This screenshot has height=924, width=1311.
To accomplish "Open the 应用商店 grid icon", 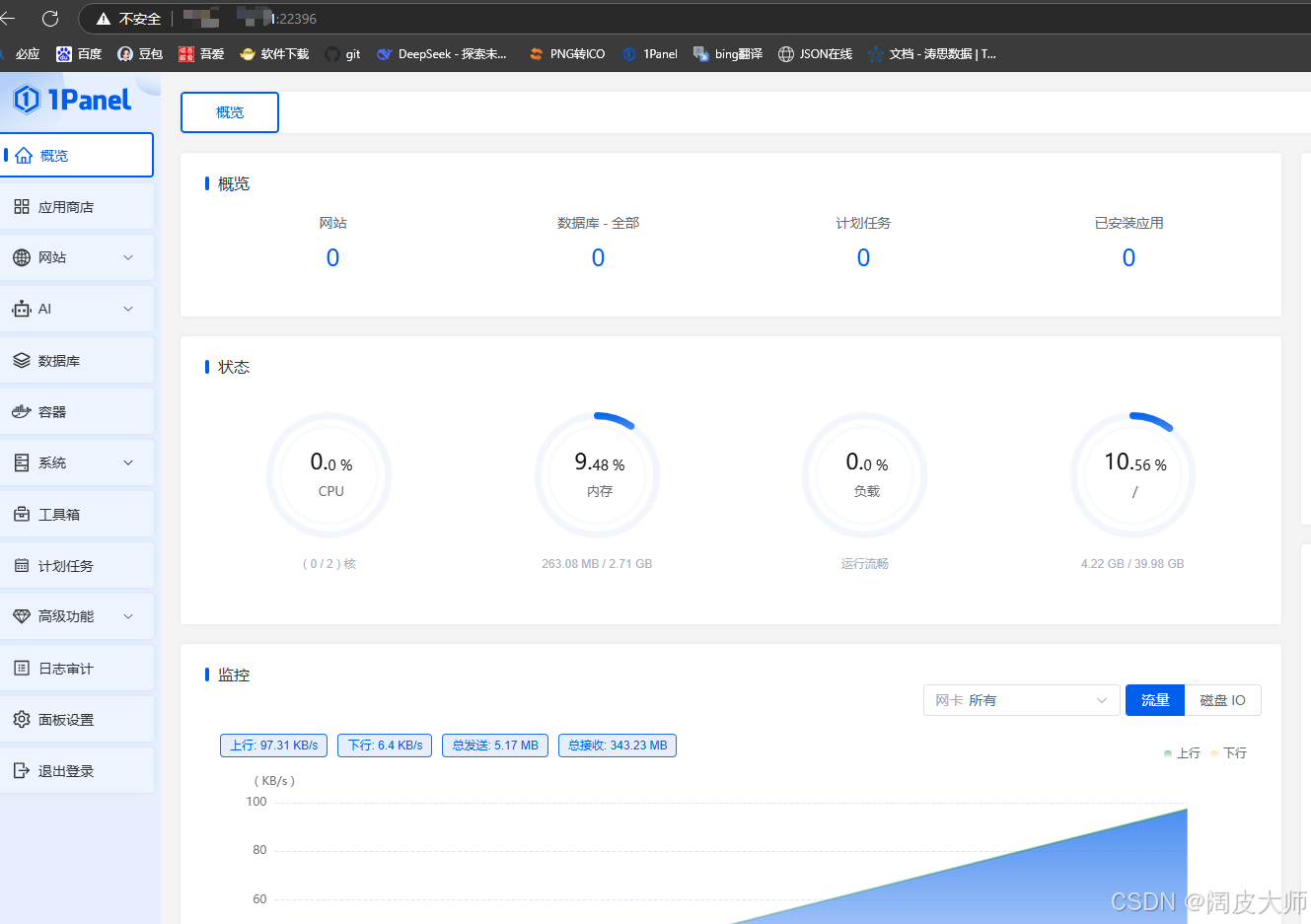I will [22, 207].
